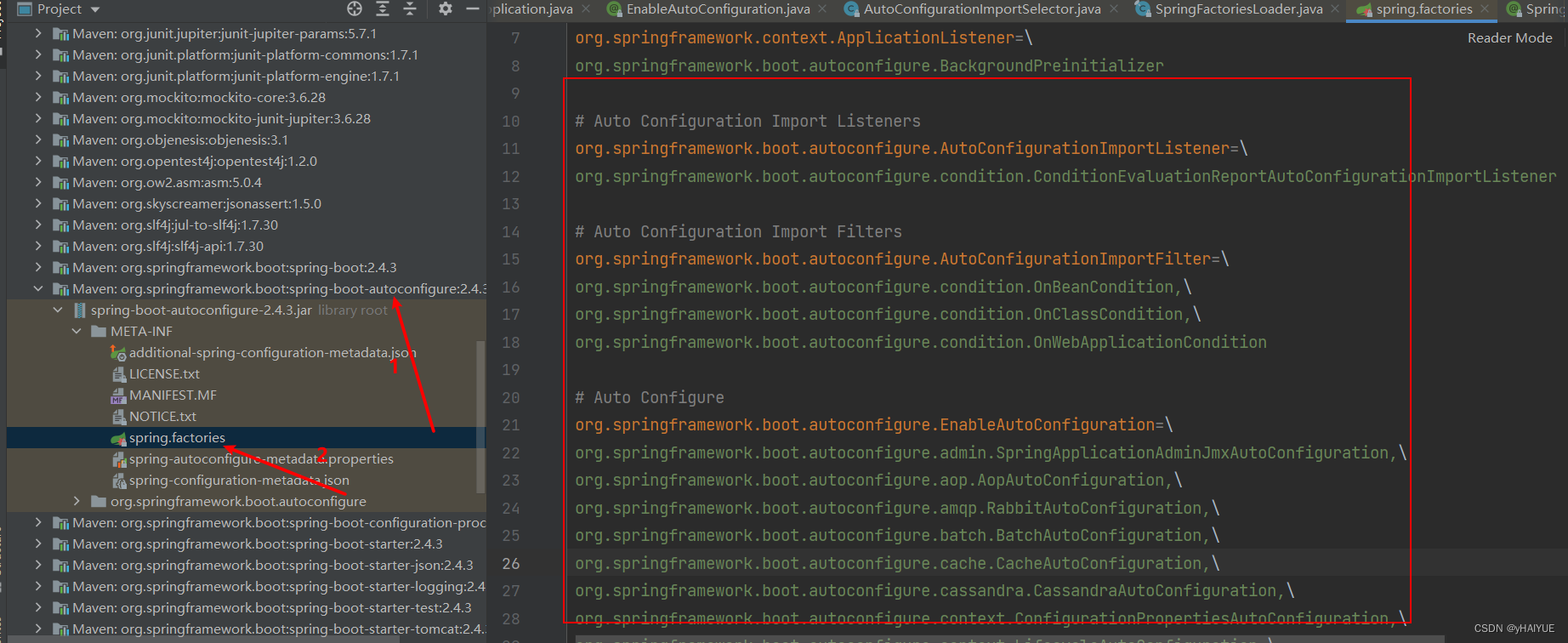Switch to AutoConfigurationImportSelector.java tab
Viewport: 1568px width, 643px height.
[x=981, y=9]
